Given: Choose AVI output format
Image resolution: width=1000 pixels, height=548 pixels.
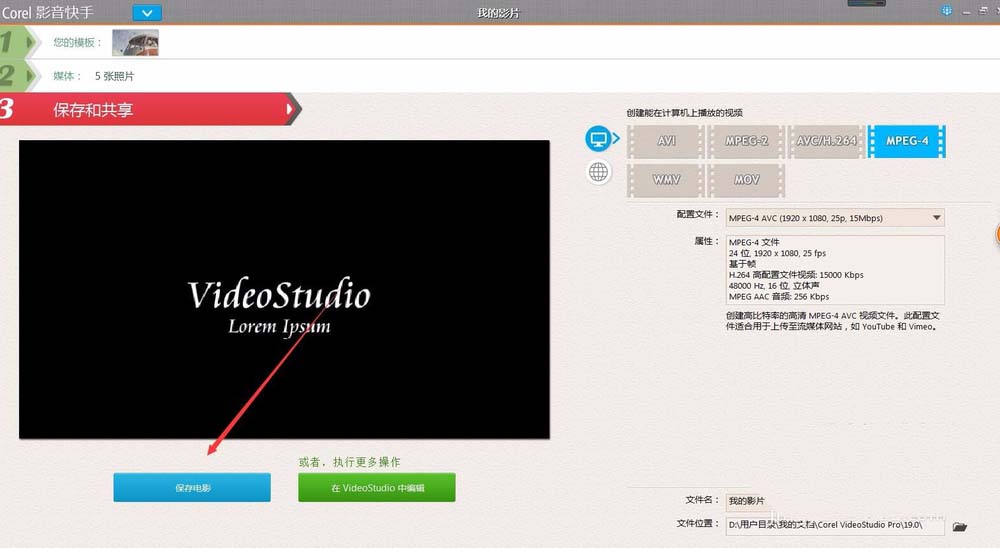Looking at the screenshot, I should coord(666,141).
